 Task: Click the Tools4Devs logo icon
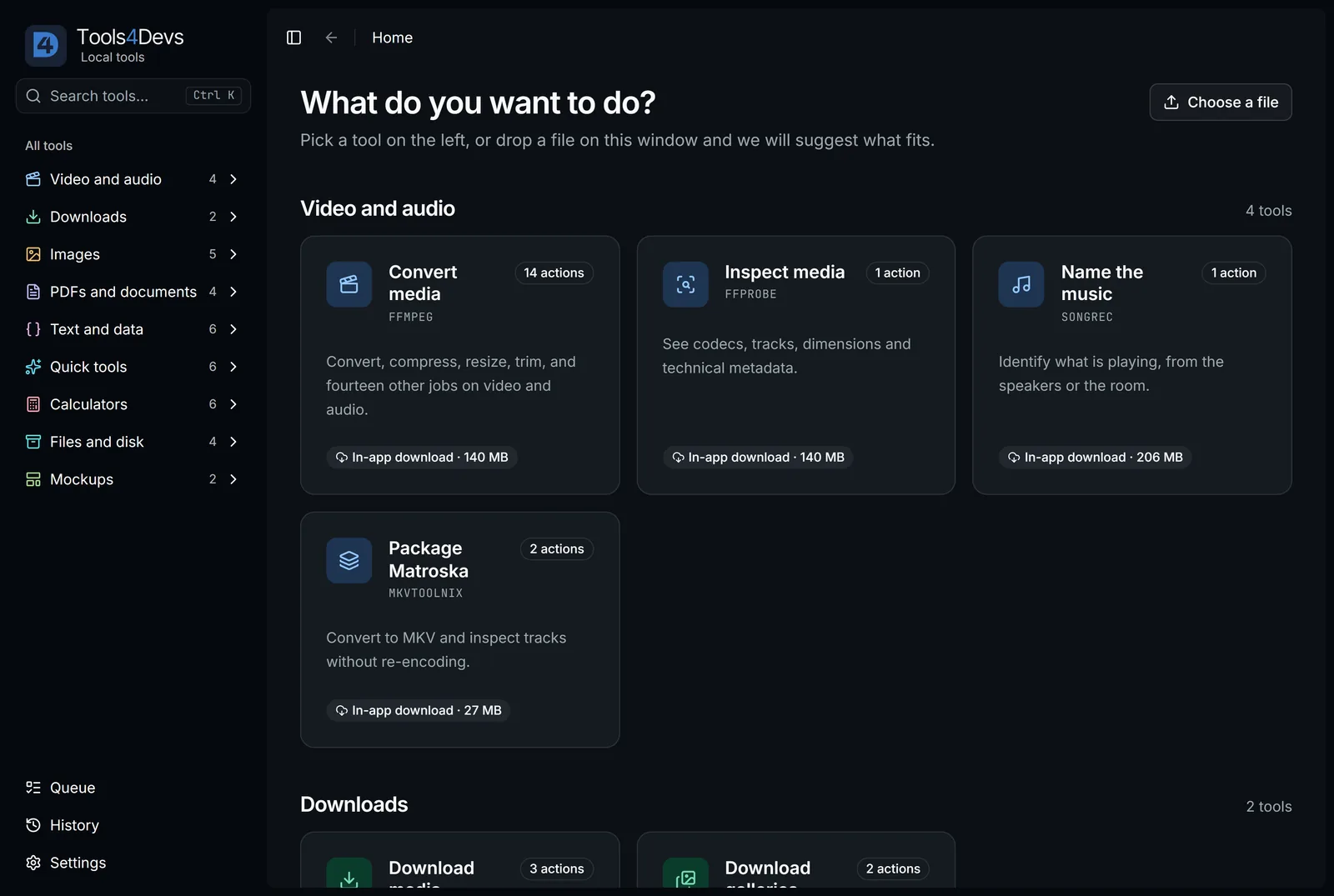(45, 45)
